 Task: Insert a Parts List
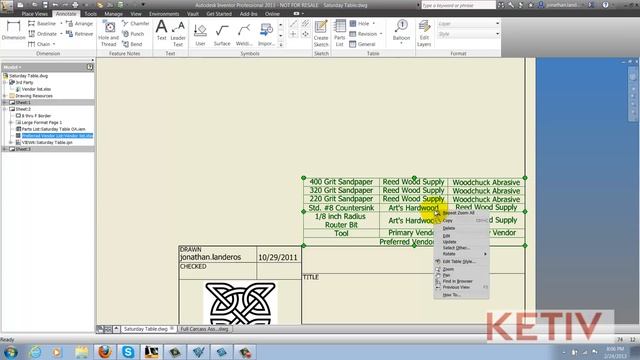(x=340, y=33)
